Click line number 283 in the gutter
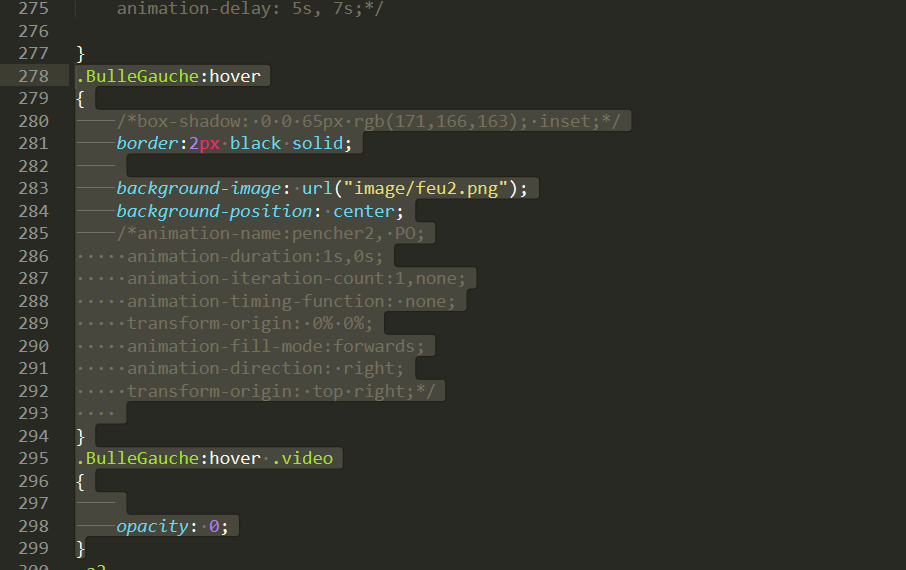Viewport: 906px width, 570px height. [34, 188]
